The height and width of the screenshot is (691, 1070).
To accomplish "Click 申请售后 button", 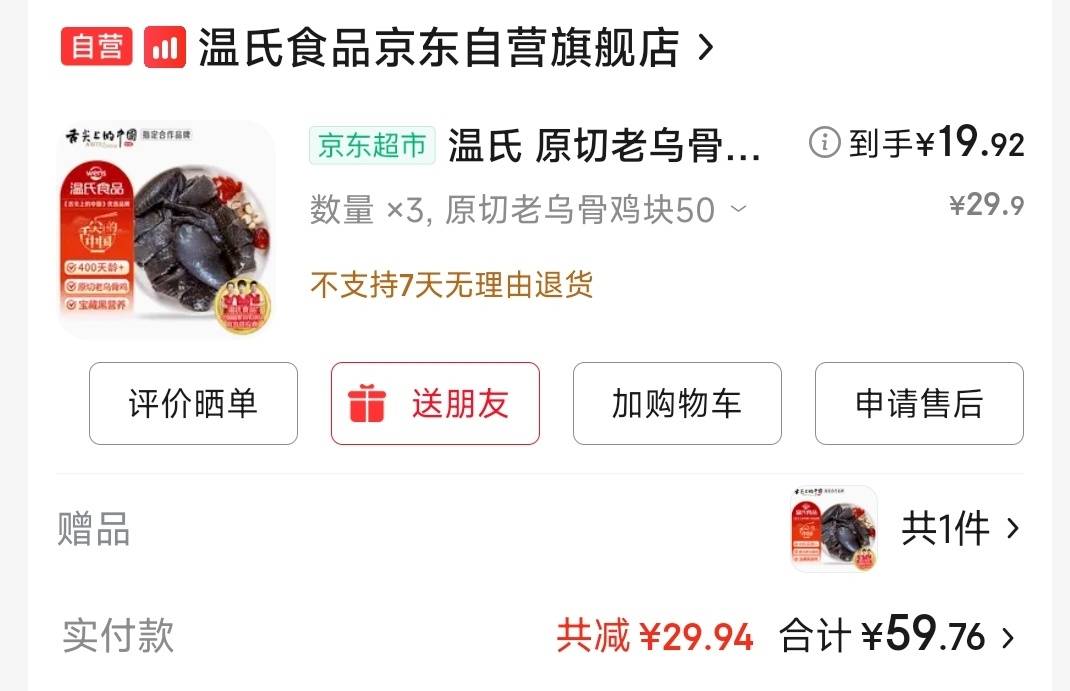I will (919, 403).
